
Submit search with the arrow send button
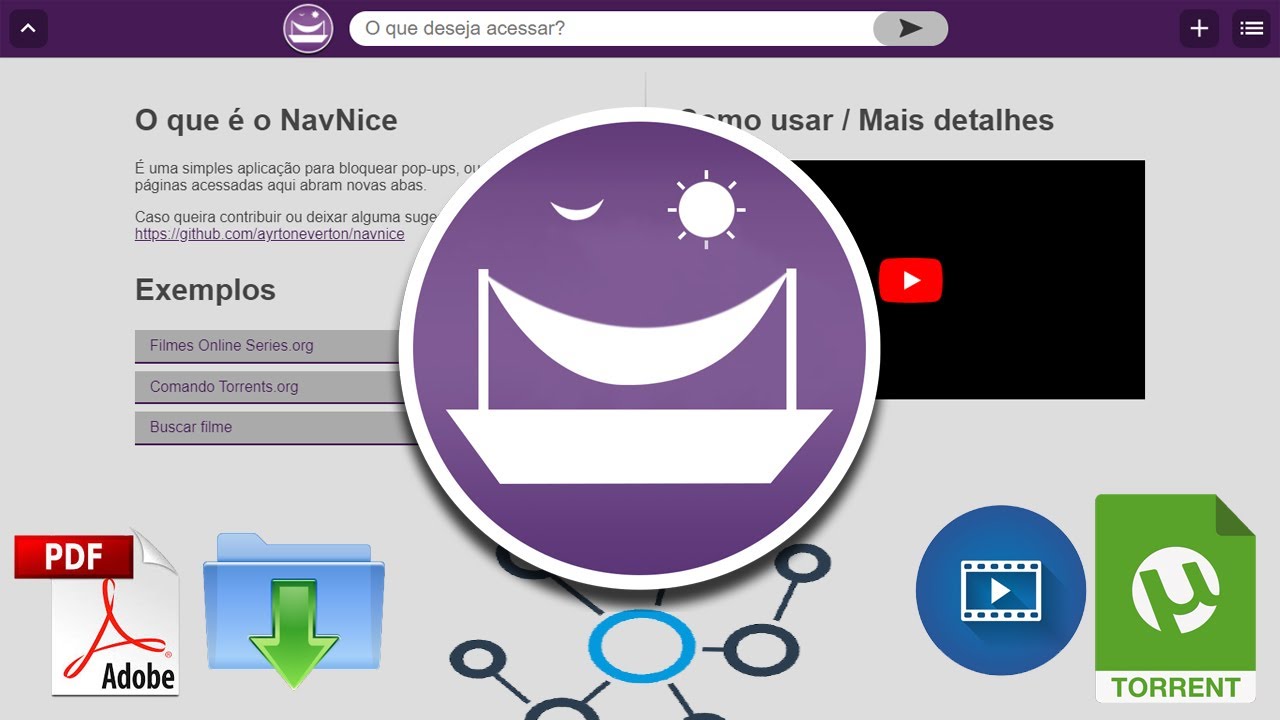[x=910, y=28]
